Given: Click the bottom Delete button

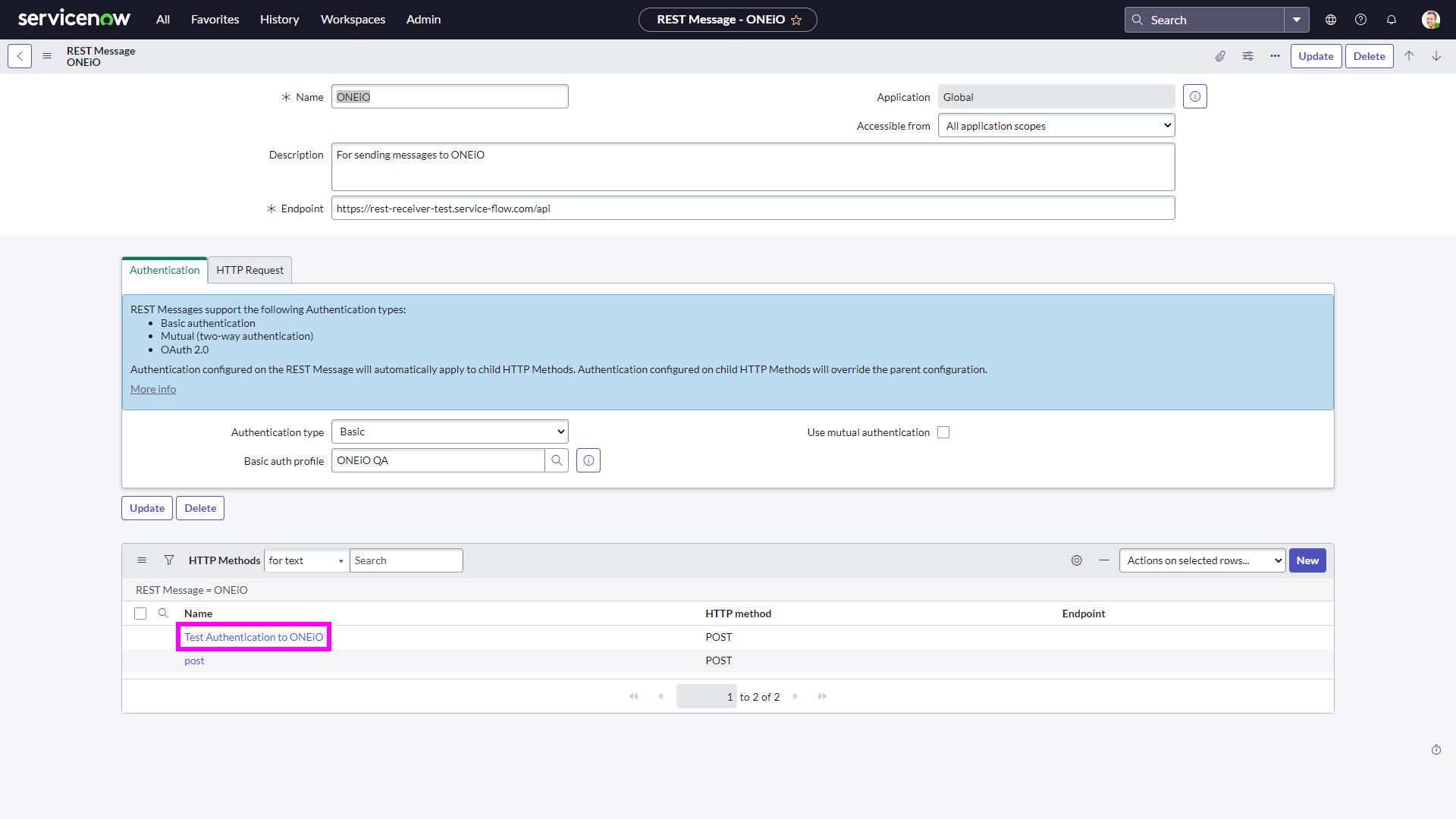Looking at the screenshot, I should coord(200,508).
